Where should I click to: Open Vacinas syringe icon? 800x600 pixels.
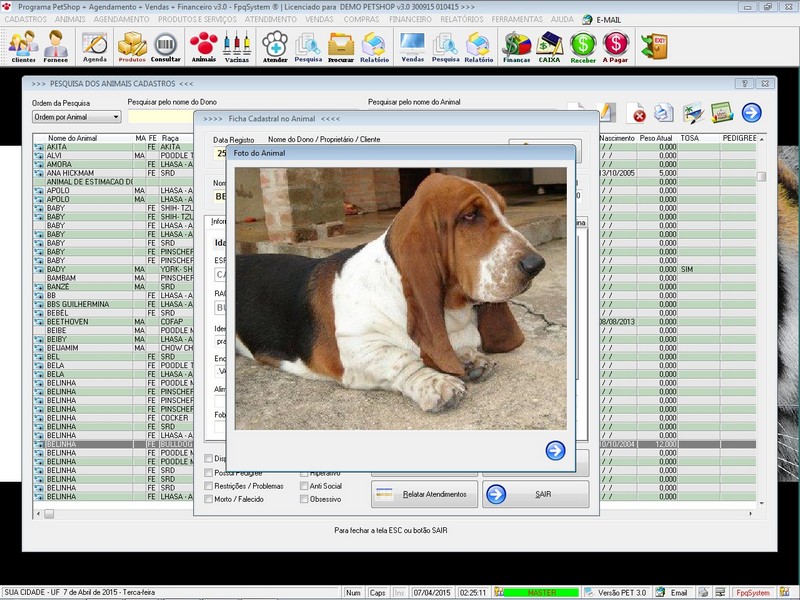tap(236, 46)
